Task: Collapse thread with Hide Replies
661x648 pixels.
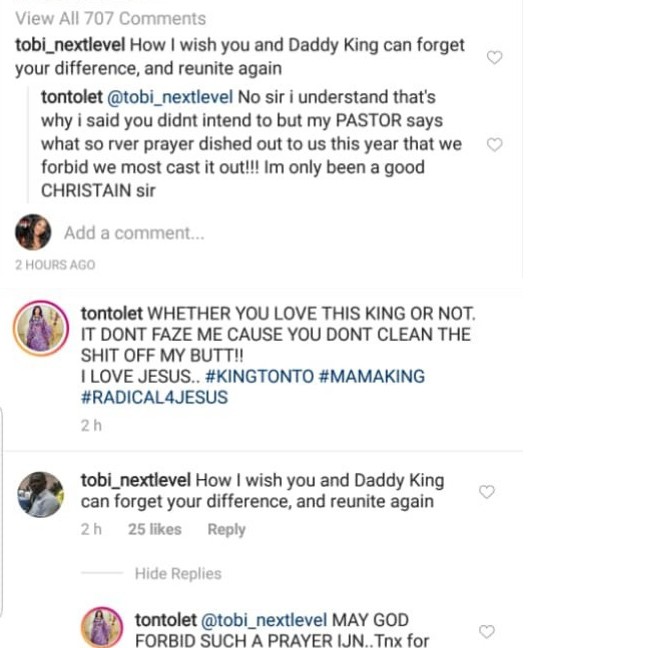Action: 177,574
